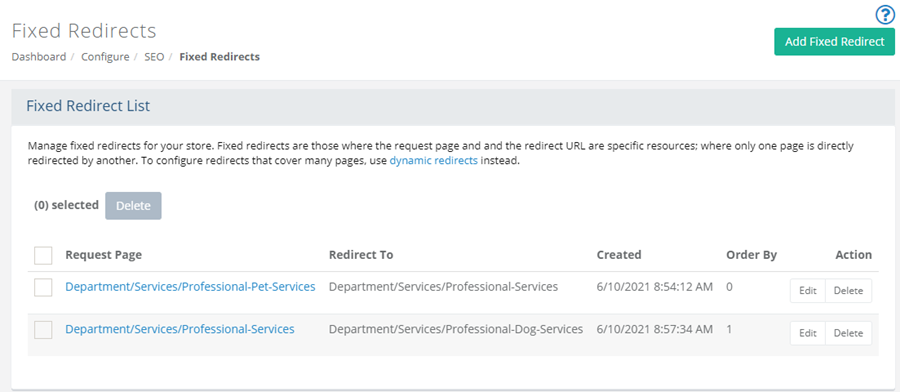This screenshot has height=392, width=900.
Task: Go to Dashboard breadcrumb
Action: pos(38,57)
